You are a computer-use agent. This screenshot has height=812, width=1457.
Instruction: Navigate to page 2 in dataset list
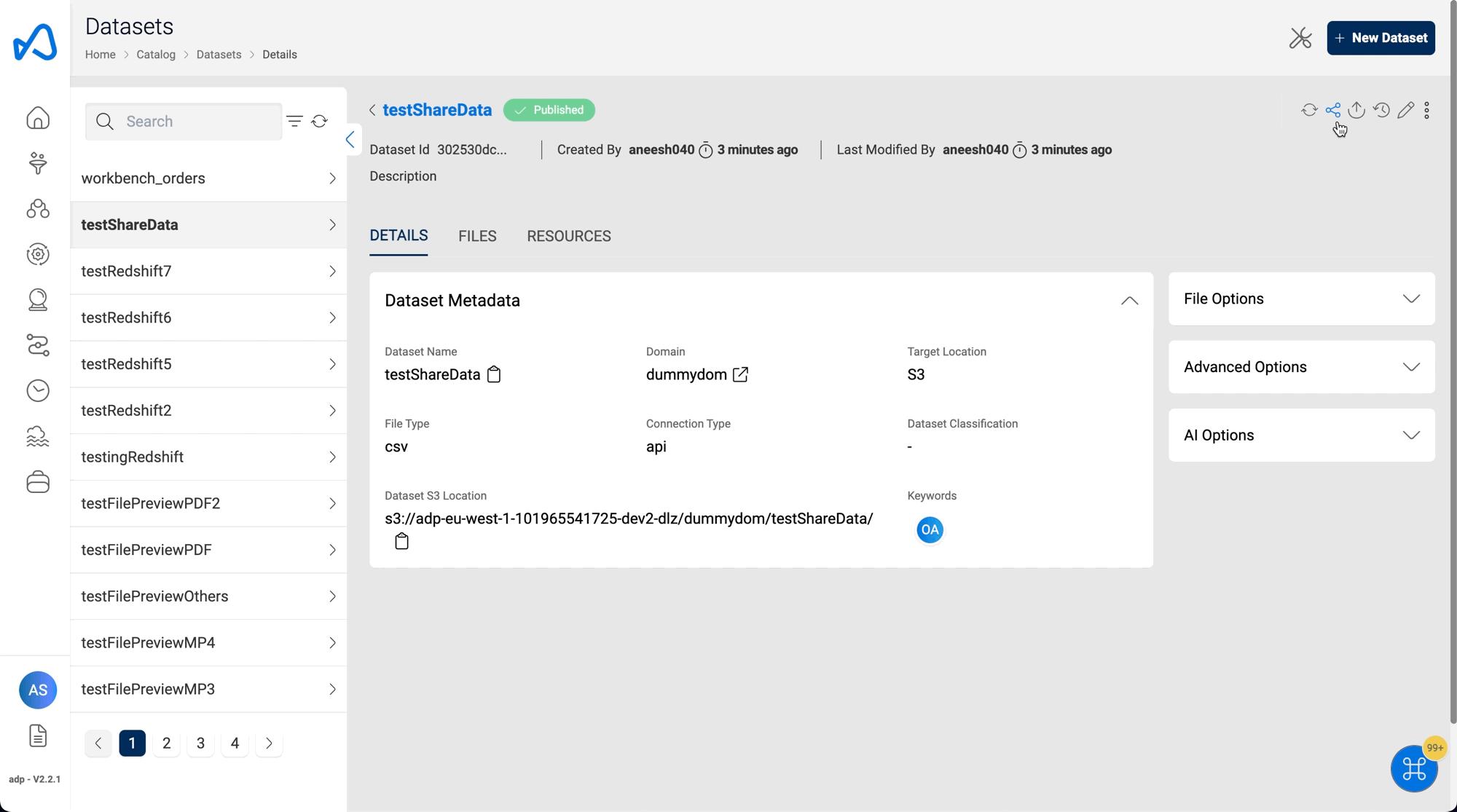[166, 743]
